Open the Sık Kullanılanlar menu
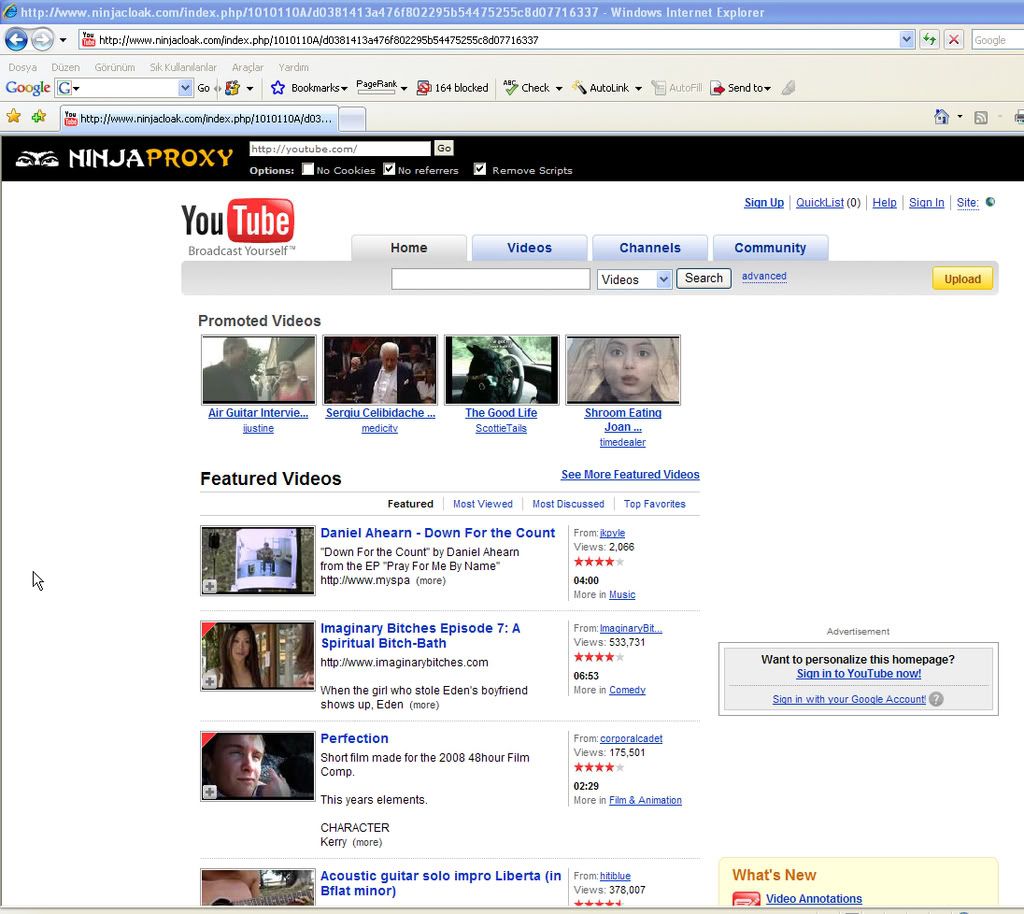The image size is (1024, 914). [x=183, y=67]
